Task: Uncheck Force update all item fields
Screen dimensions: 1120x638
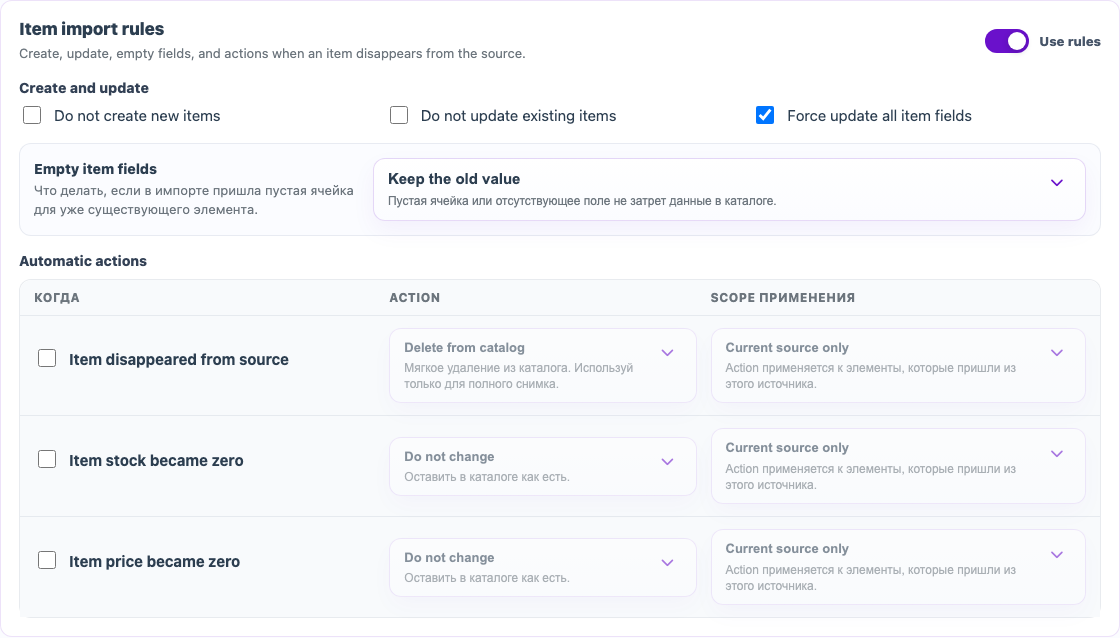Action: tap(765, 115)
